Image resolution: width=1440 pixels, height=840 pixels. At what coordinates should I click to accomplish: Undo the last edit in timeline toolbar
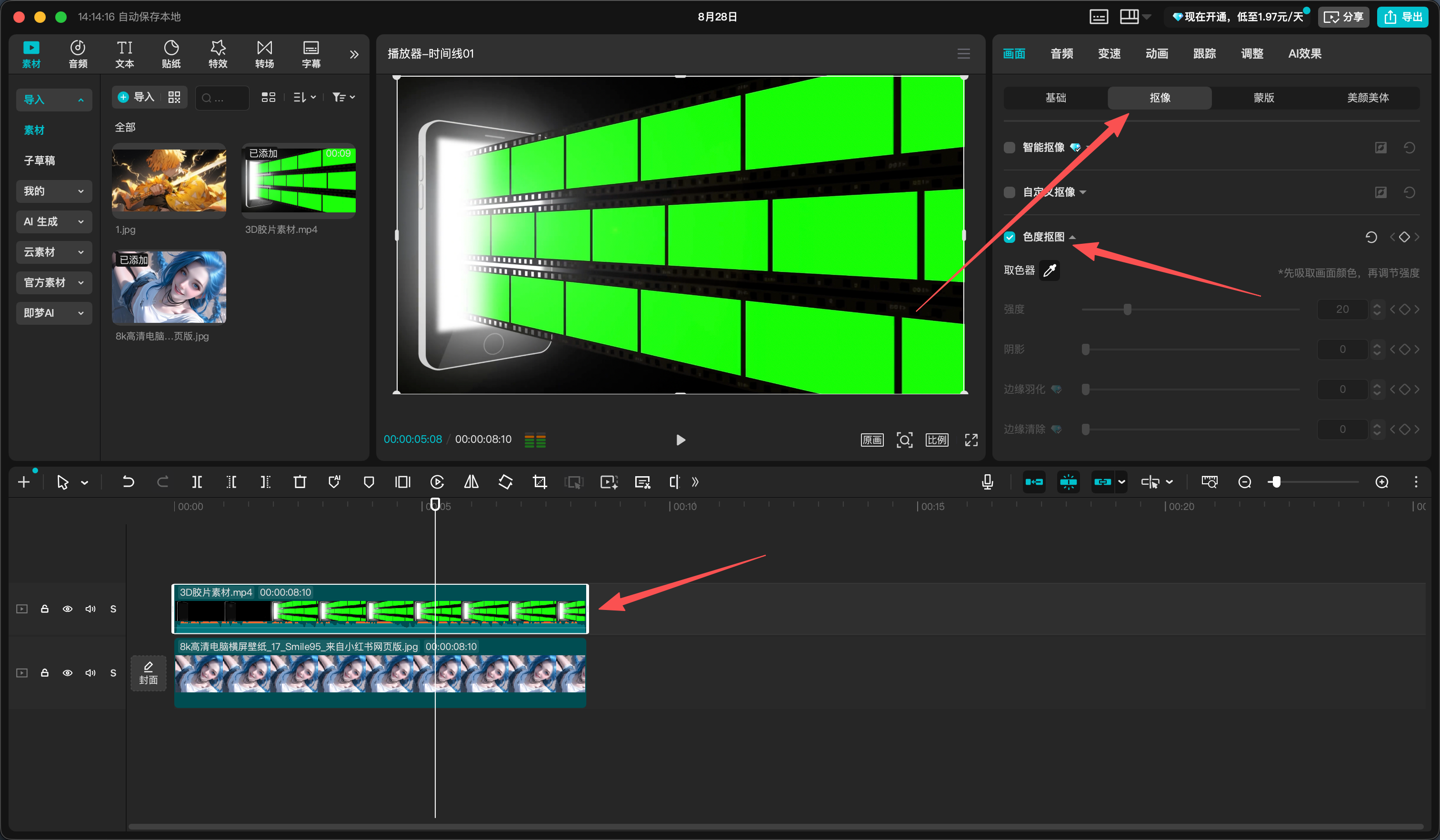(128, 482)
